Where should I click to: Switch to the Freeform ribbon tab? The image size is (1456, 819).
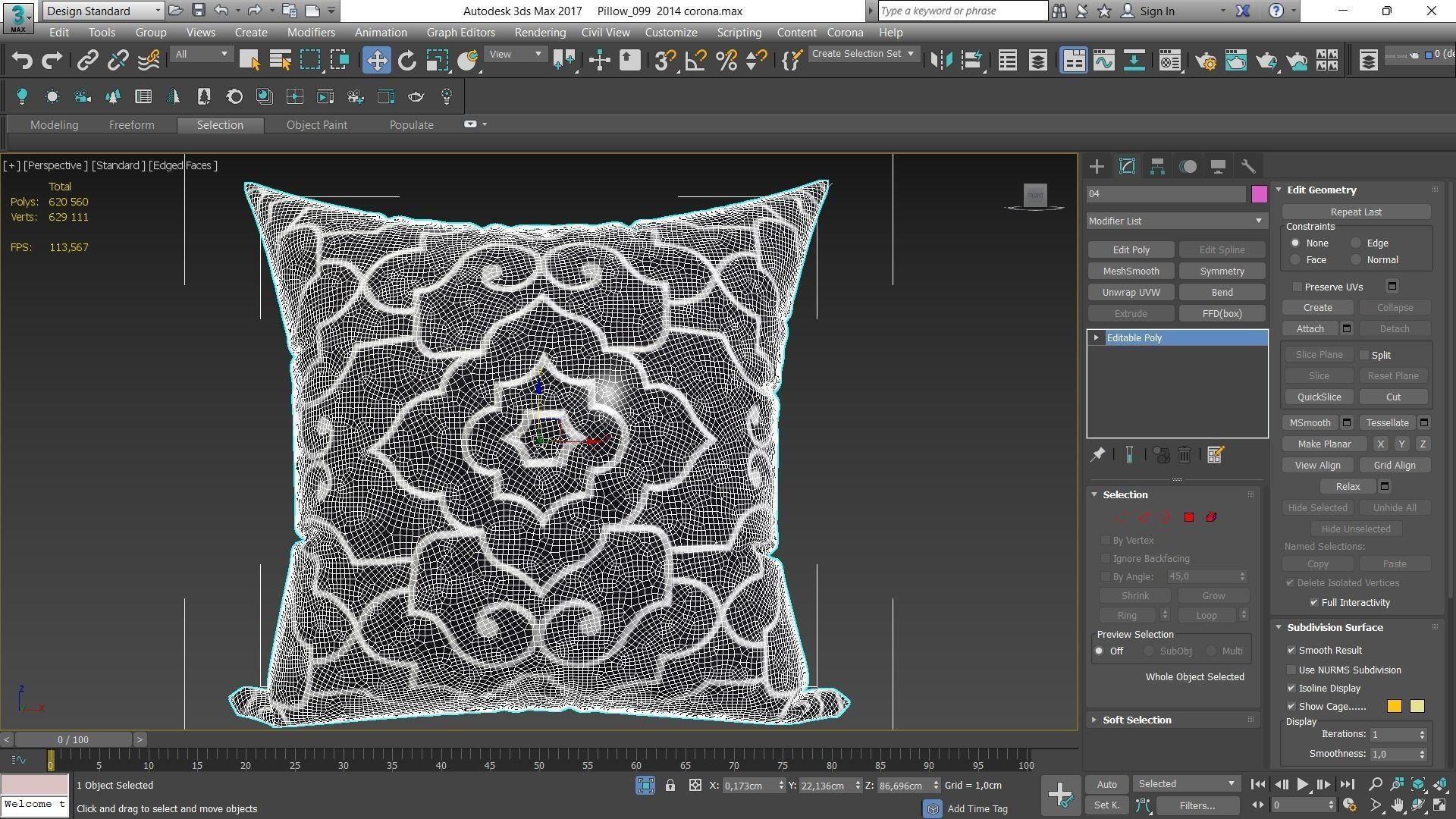131,125
